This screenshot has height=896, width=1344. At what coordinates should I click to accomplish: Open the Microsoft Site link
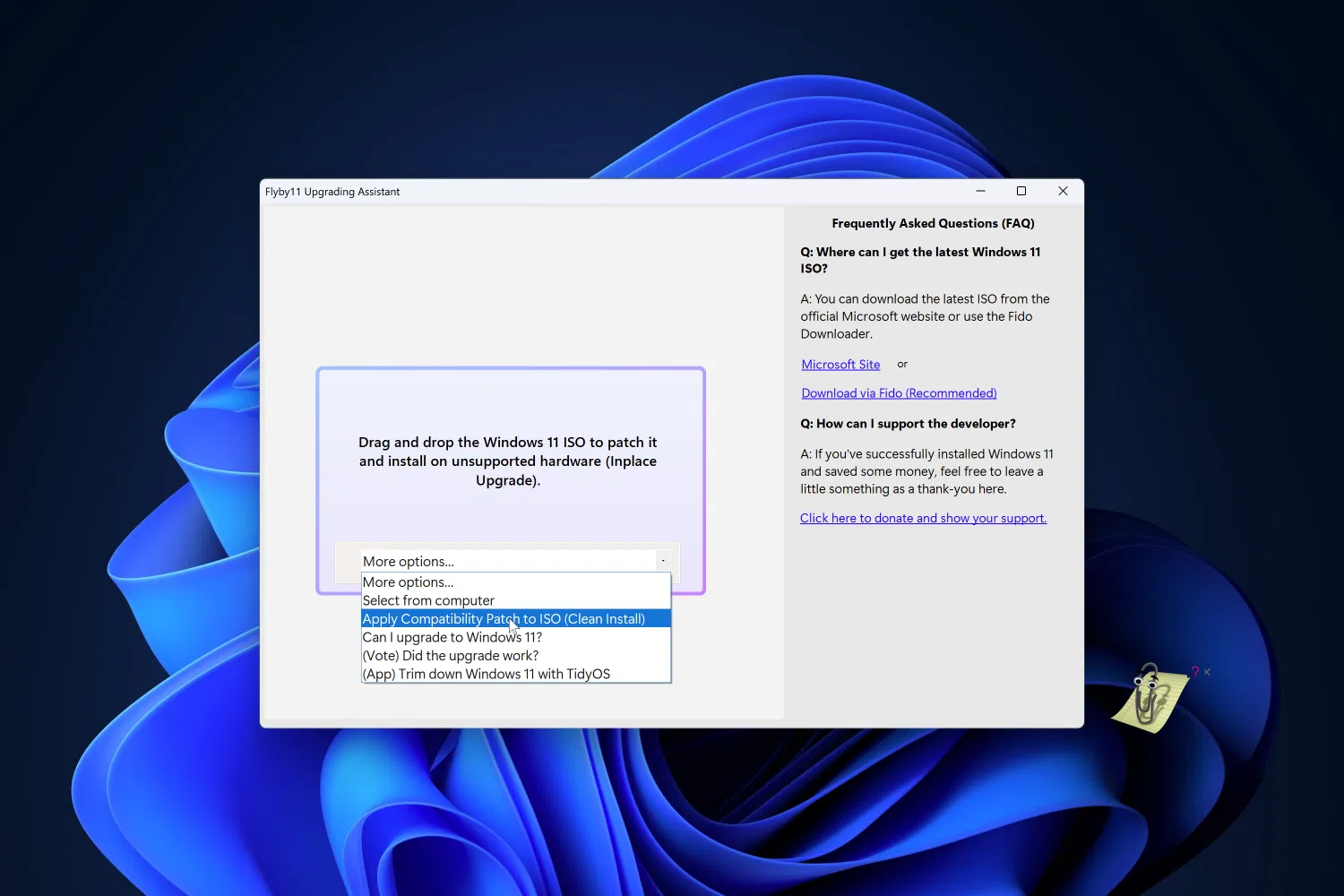840,365
